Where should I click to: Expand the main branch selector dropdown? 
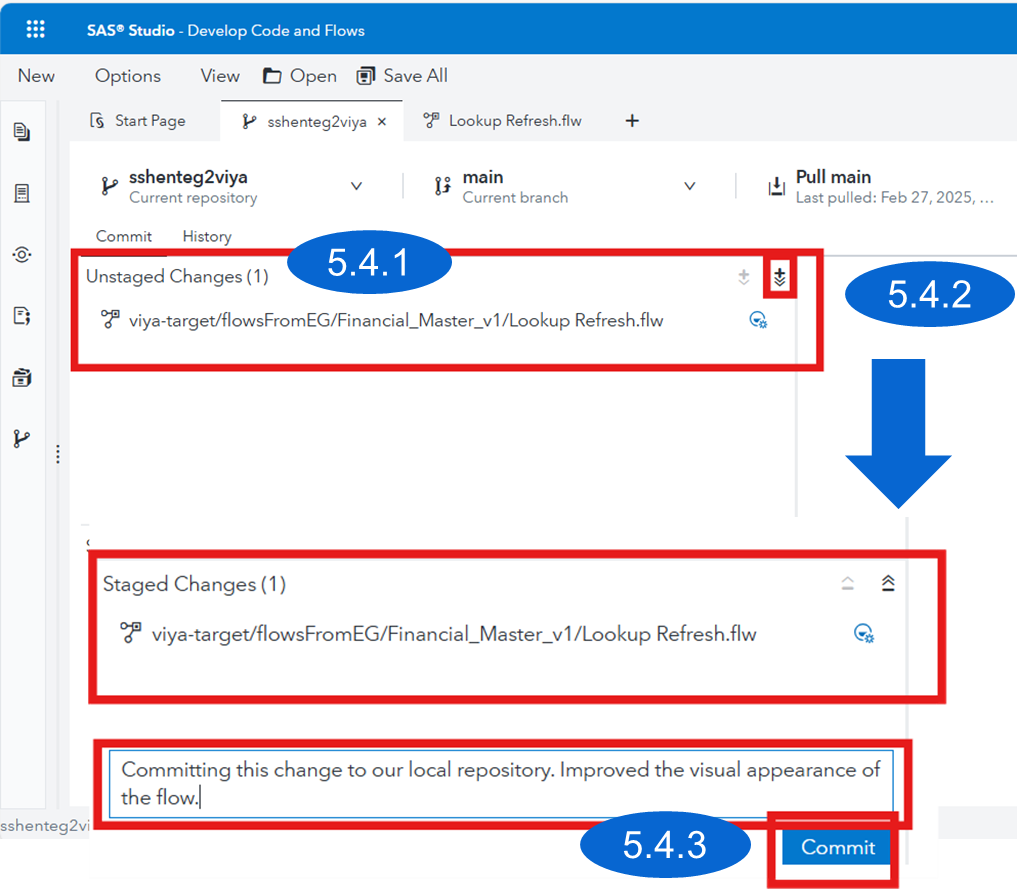tap(690, 186)
